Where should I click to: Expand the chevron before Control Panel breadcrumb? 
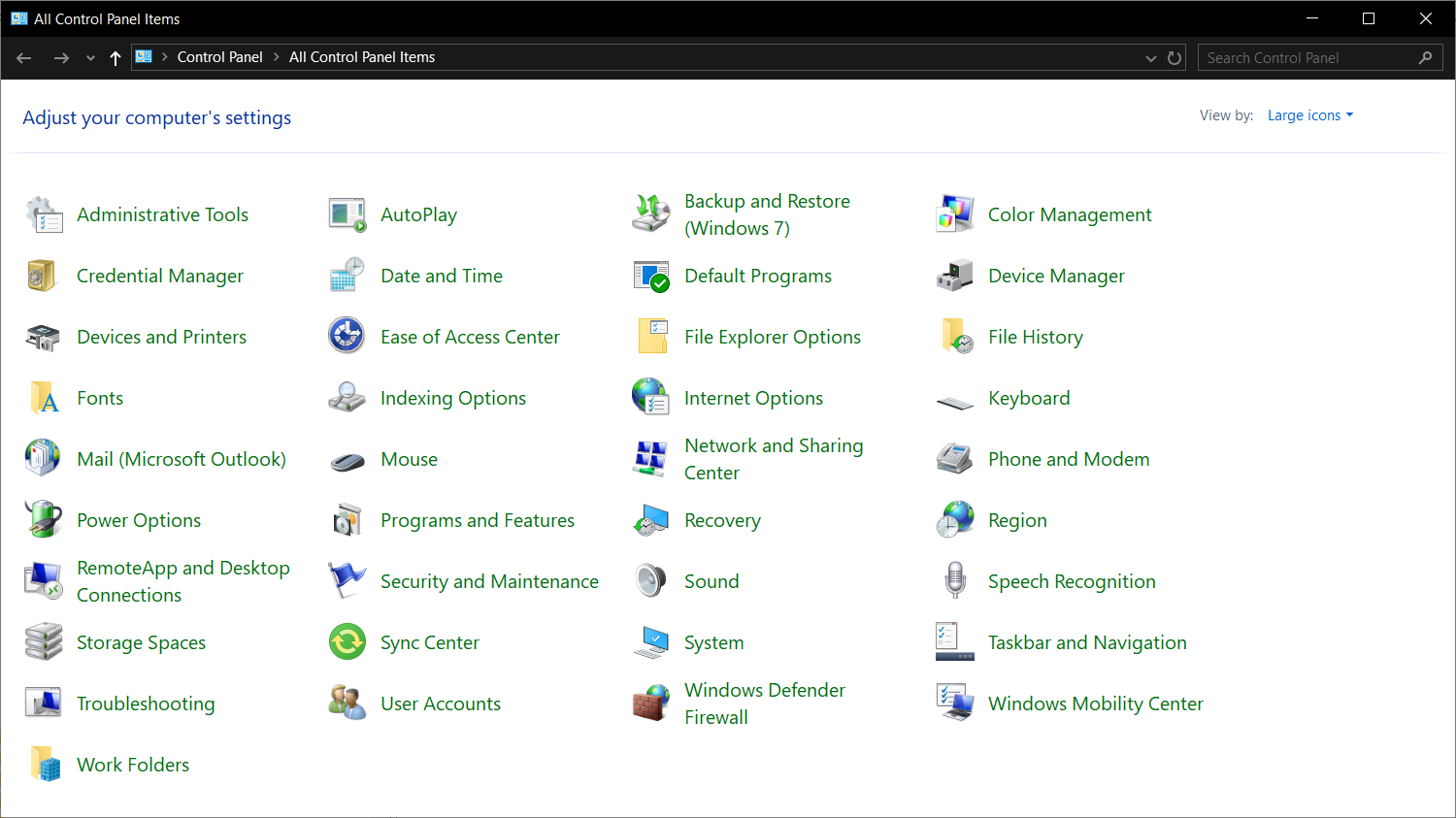tap(165, 57)
